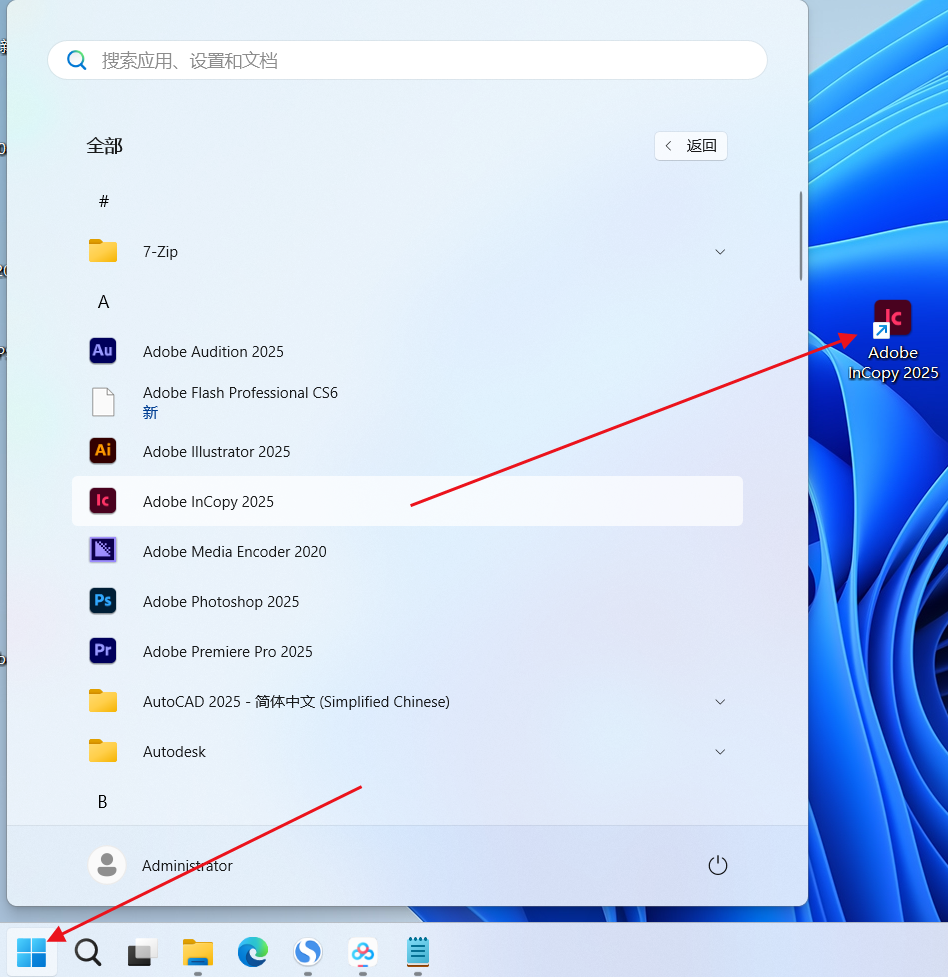948x977 pixels.
Task: Click the Adobe Photoshop Ps icon
Action: pyautogui.click(x=103, y=601)
